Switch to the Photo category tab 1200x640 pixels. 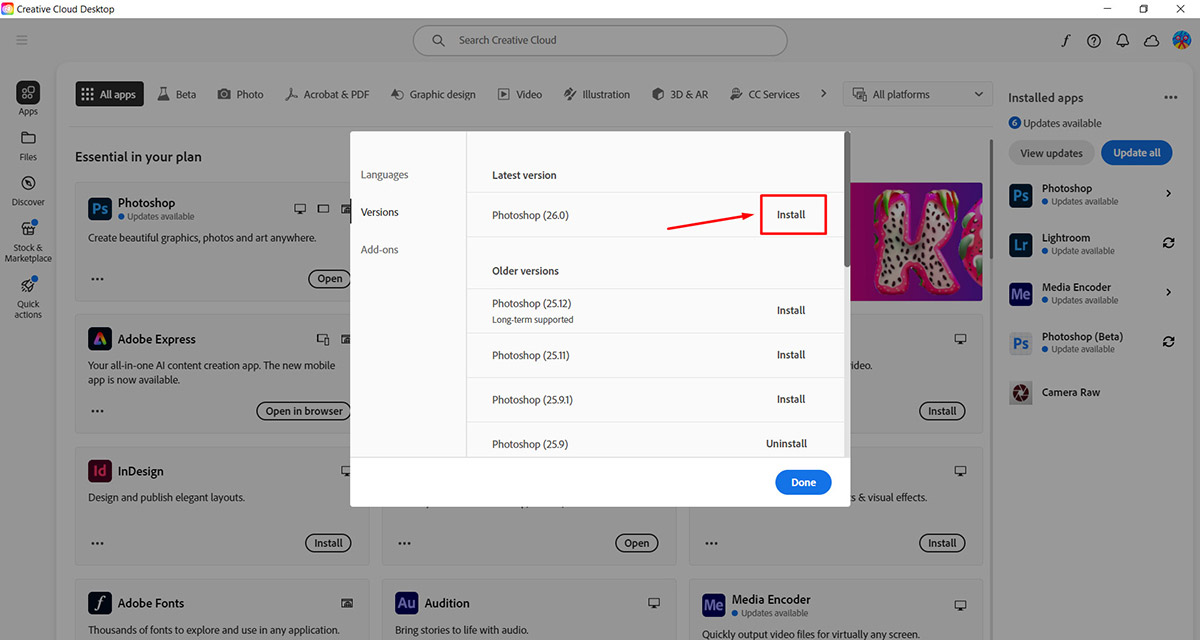click(240, 95)
